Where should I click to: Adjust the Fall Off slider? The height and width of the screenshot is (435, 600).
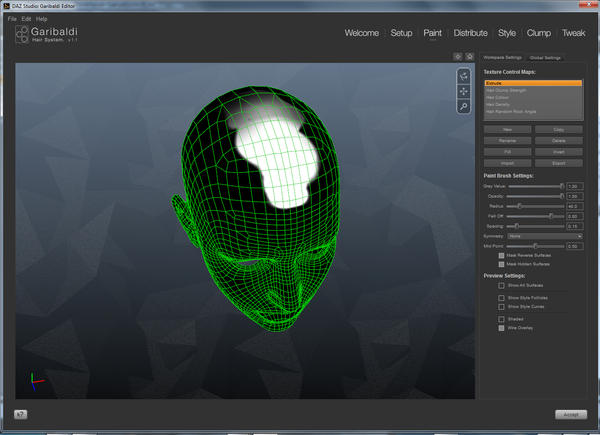(536, 216)
